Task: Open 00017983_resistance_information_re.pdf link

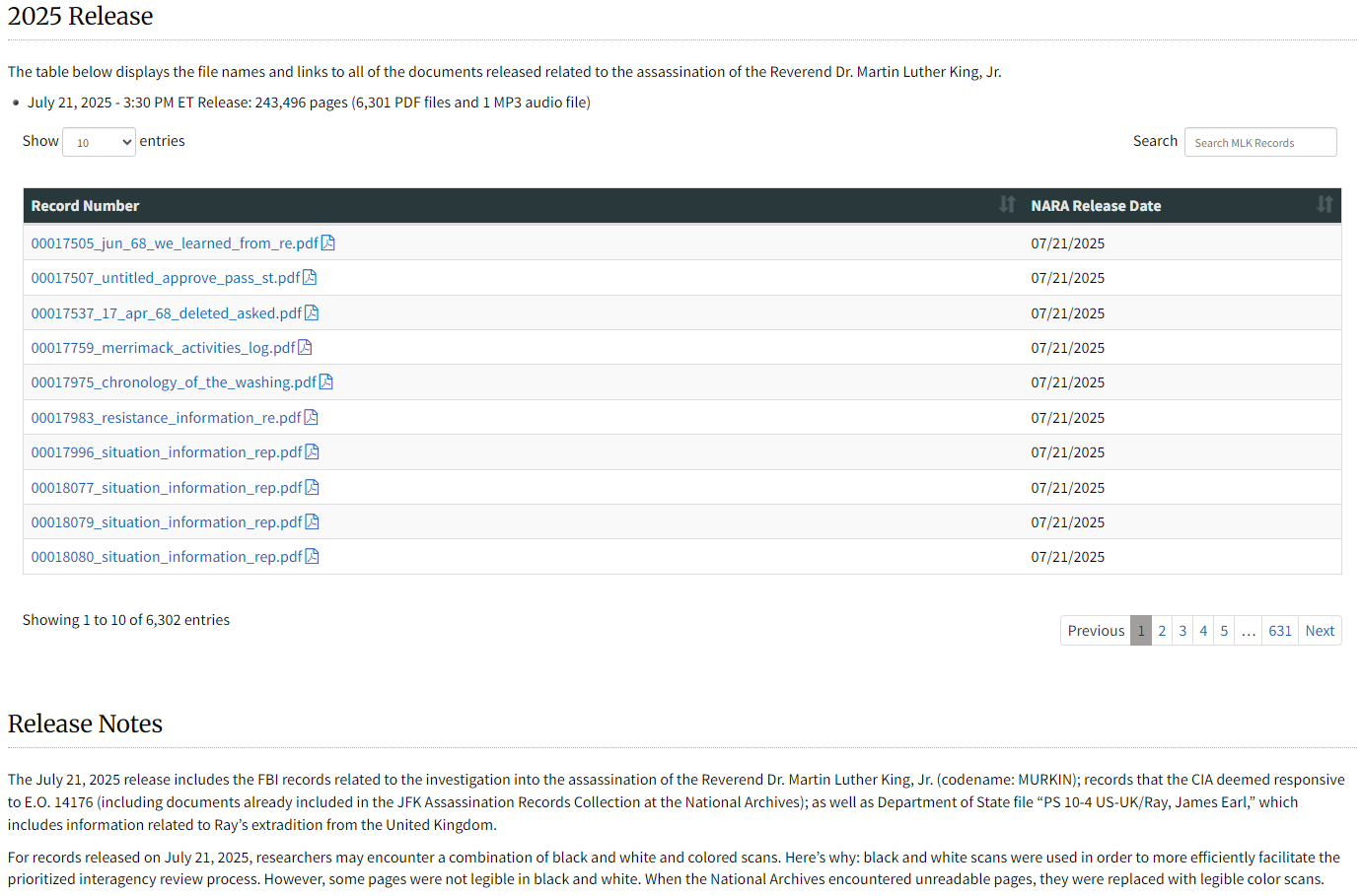Action: pyautogui.click(x=166, y=417)
